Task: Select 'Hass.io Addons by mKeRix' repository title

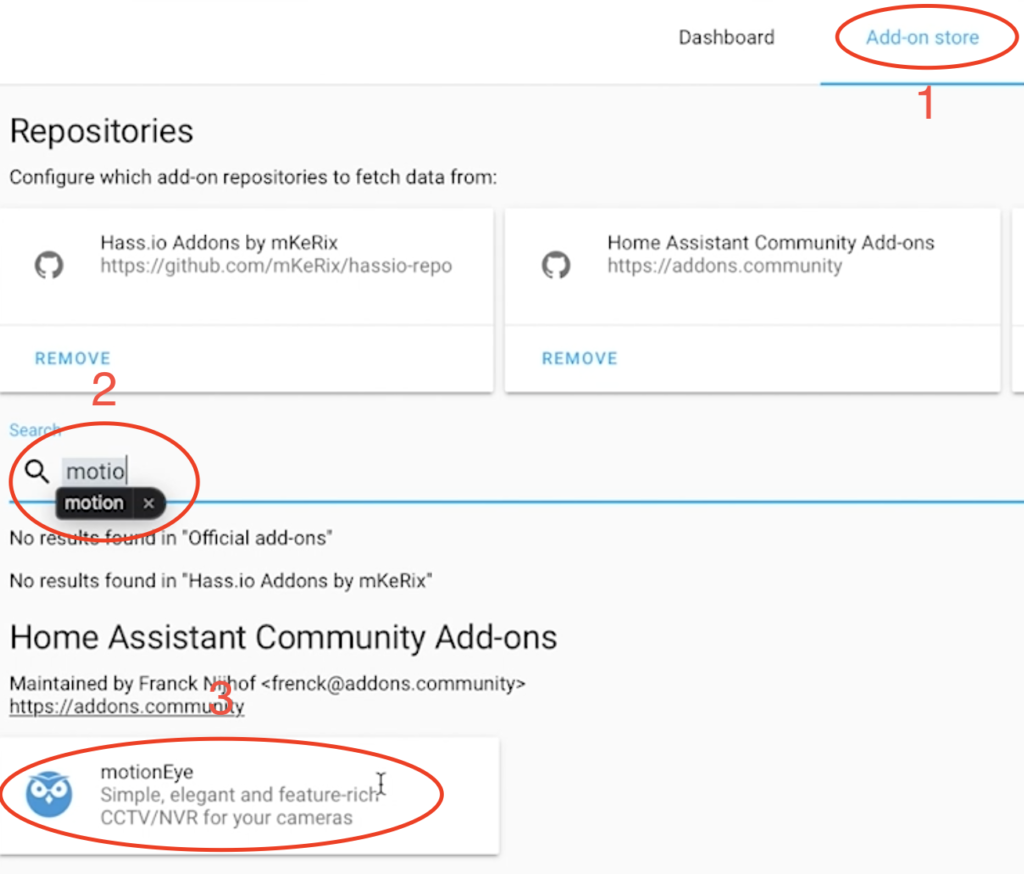Action: point(219,242)
